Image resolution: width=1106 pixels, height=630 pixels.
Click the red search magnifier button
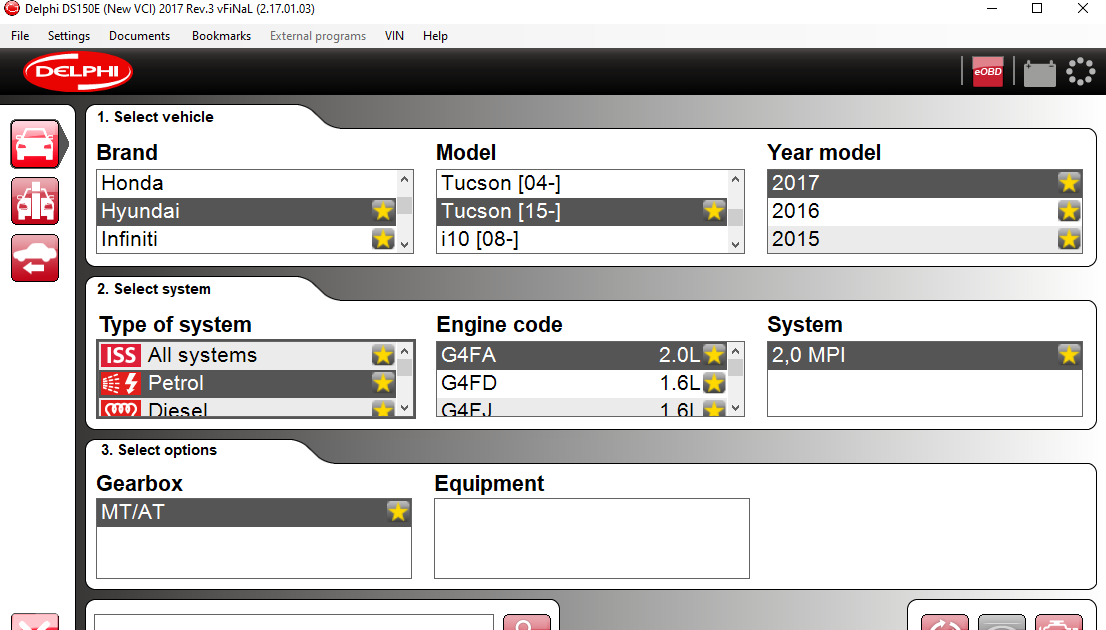click(526, 622)
